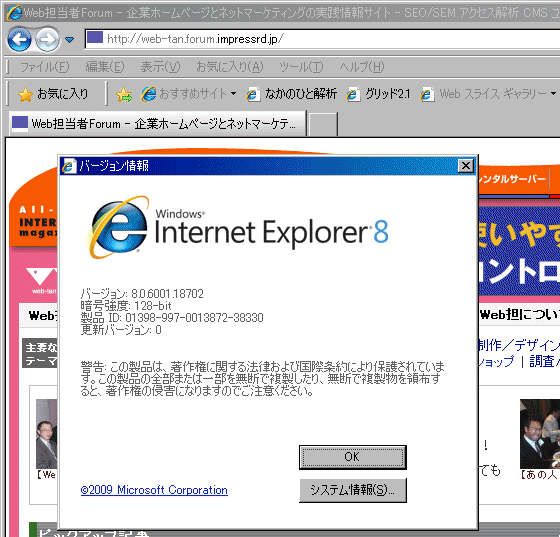Open the おすすめサイト dropdown
Viewport: 560px width, 537px height.
(189, 94)
